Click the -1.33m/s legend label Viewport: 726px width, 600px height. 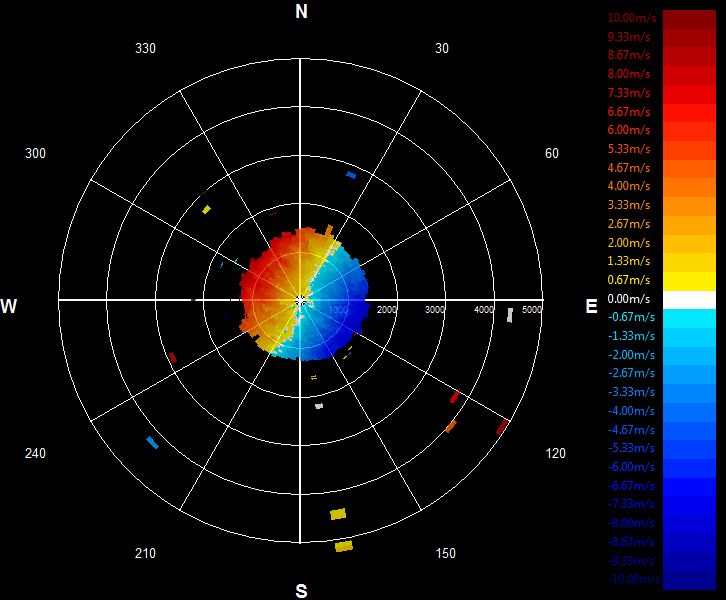tap(631, 336)
